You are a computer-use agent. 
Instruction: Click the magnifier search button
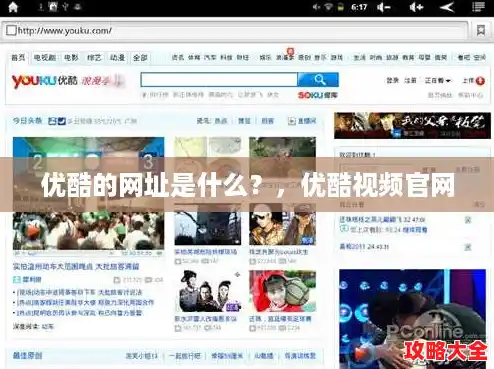(319, 80)
